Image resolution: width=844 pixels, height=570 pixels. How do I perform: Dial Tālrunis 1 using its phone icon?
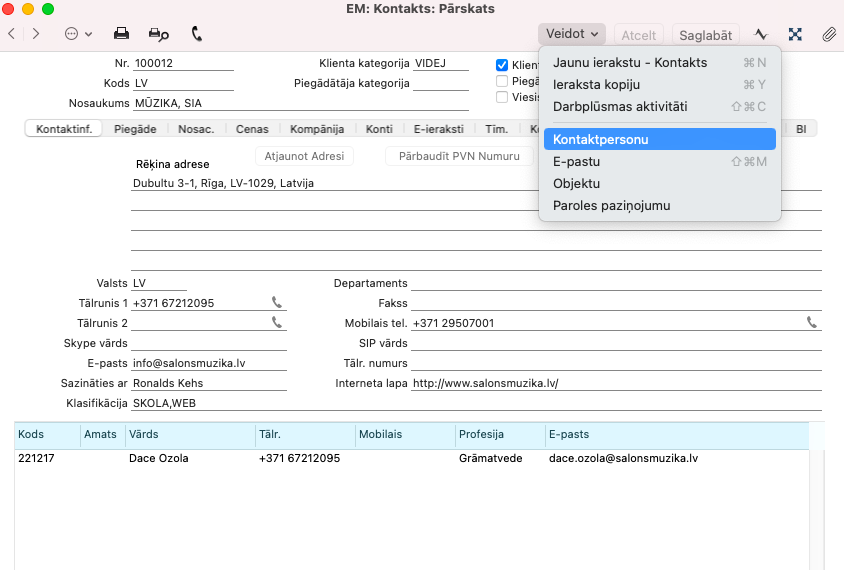tap(277, 303)
